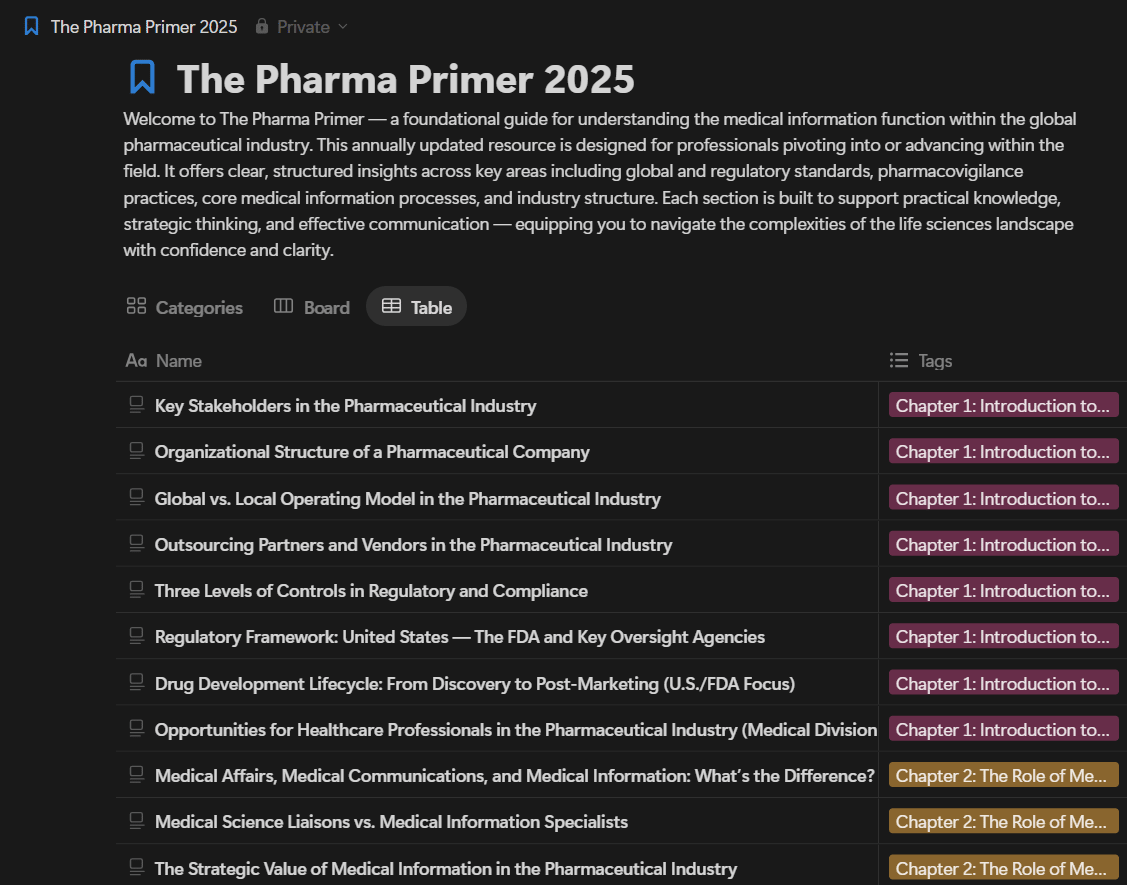Open the Name column header menu

tap(178, 361)
